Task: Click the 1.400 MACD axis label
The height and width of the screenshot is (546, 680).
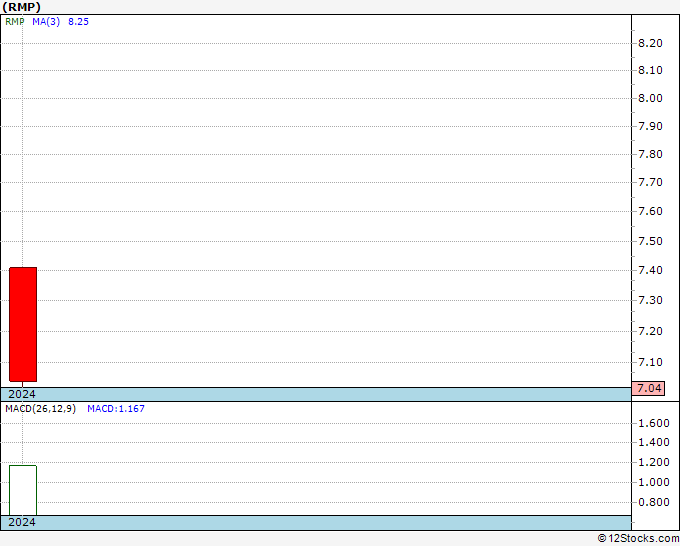Action: pos(654,442)
